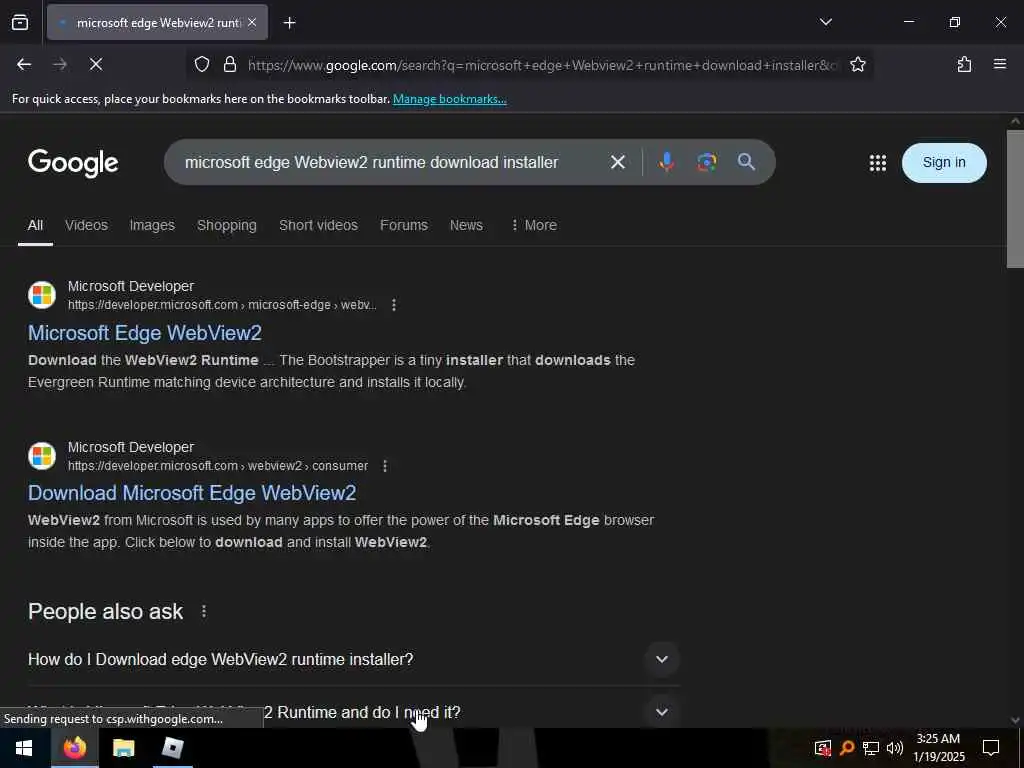The height and width of the screenshot is (768, 1024).
Task: Open notification center icon
Action: click(x=991, y=748)
